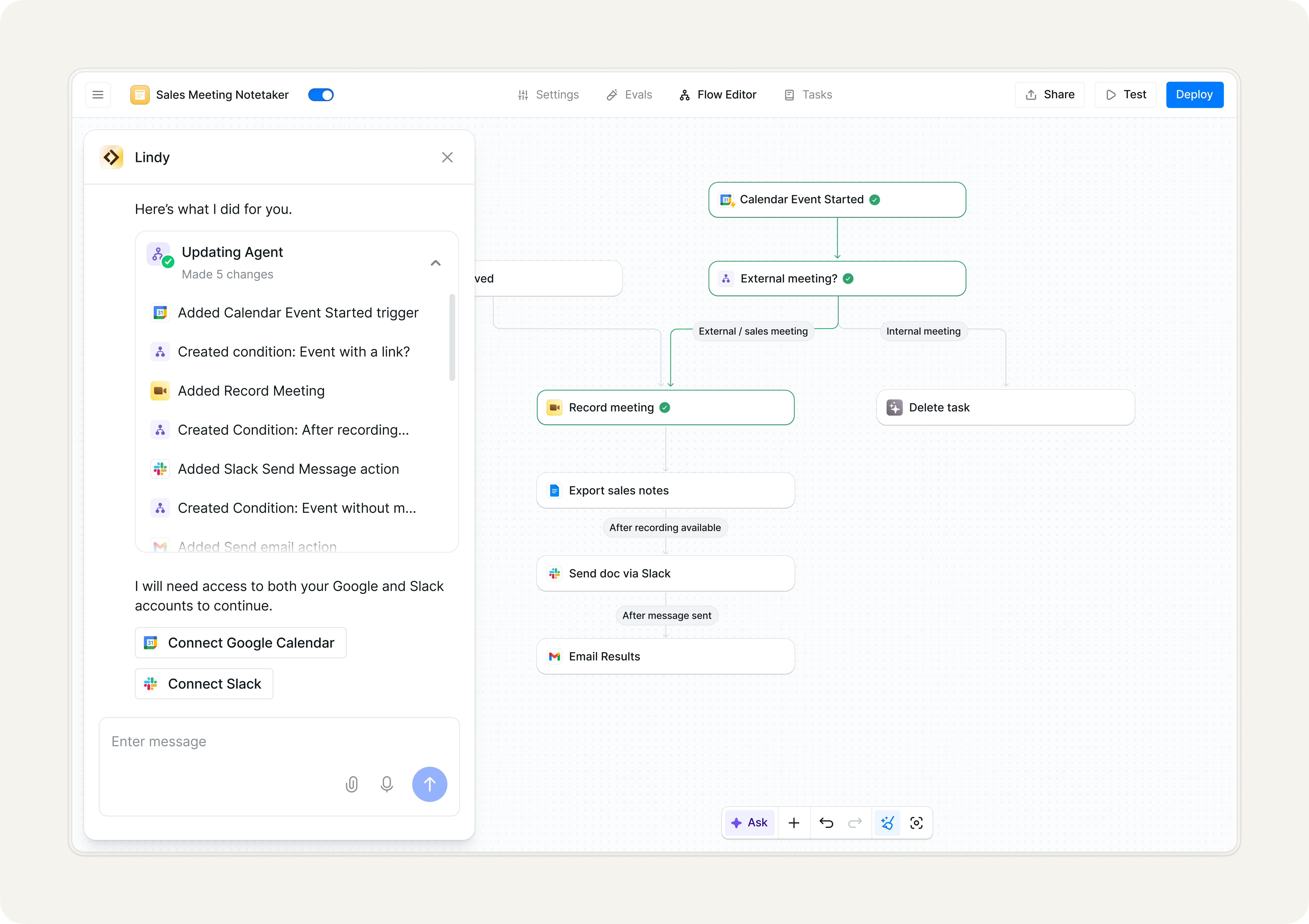Click the condition icon on External meeting?
This screenshot has height=924, width=1309.
click(726, 279)
